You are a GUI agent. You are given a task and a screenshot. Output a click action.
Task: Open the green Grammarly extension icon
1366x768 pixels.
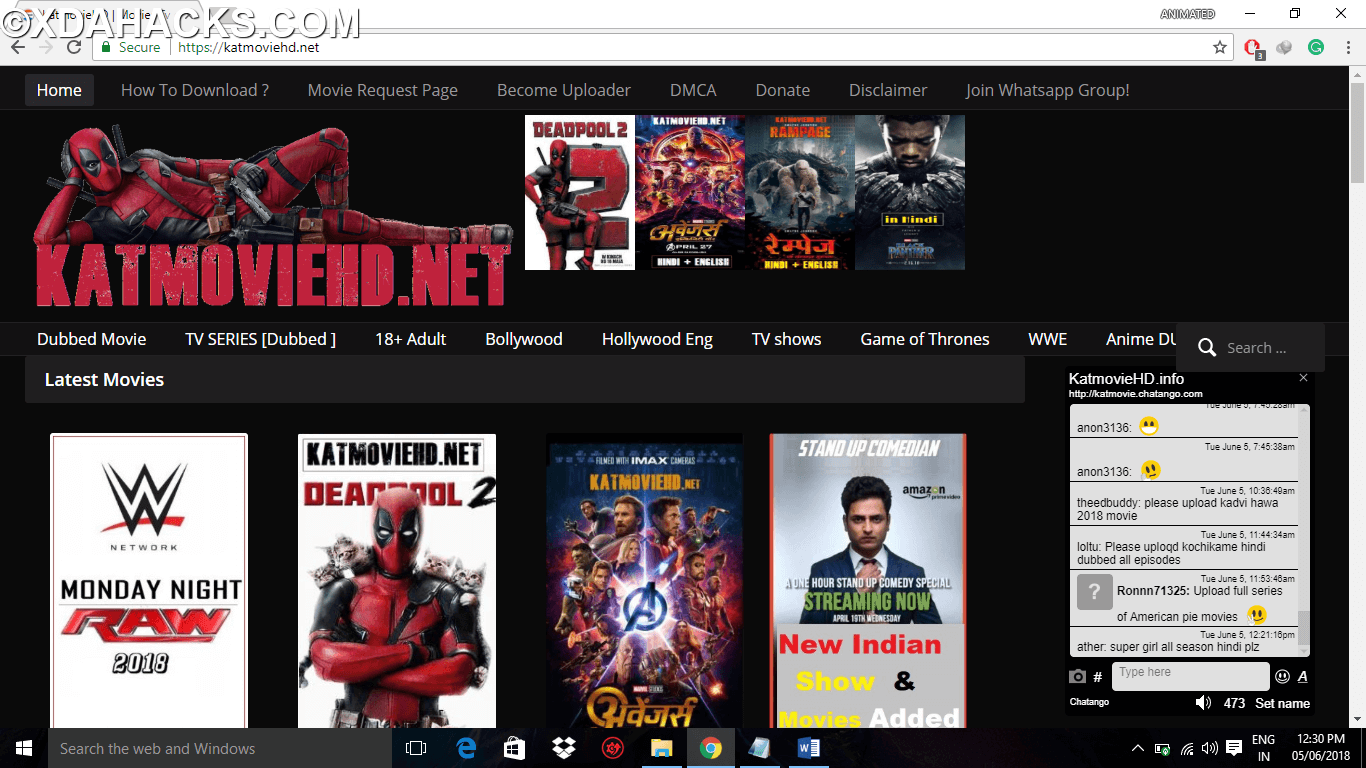(x=1316, y=47)
